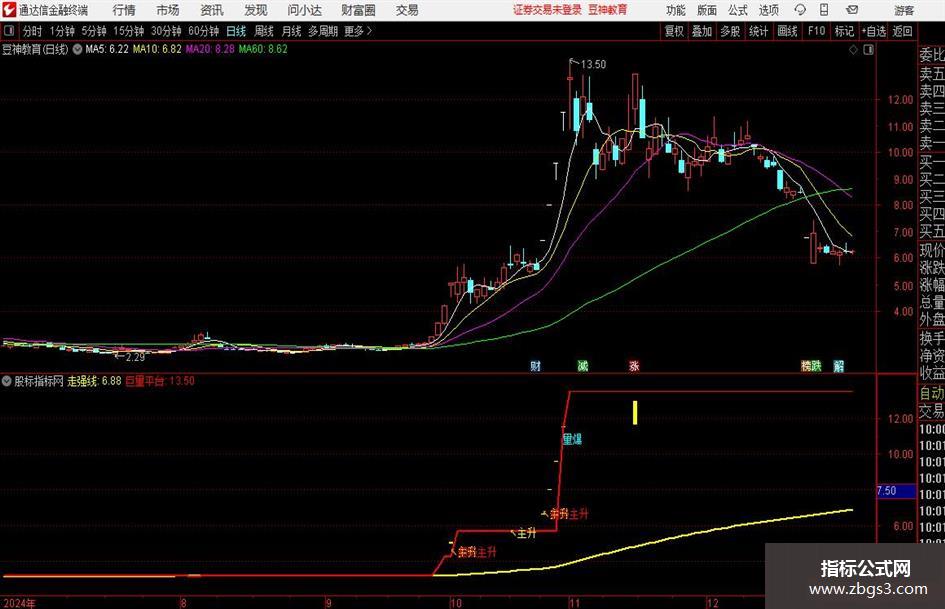Screen dimensions: 945x609
Task: Open the customer service headset icon
Action: (x=800, y=10)
